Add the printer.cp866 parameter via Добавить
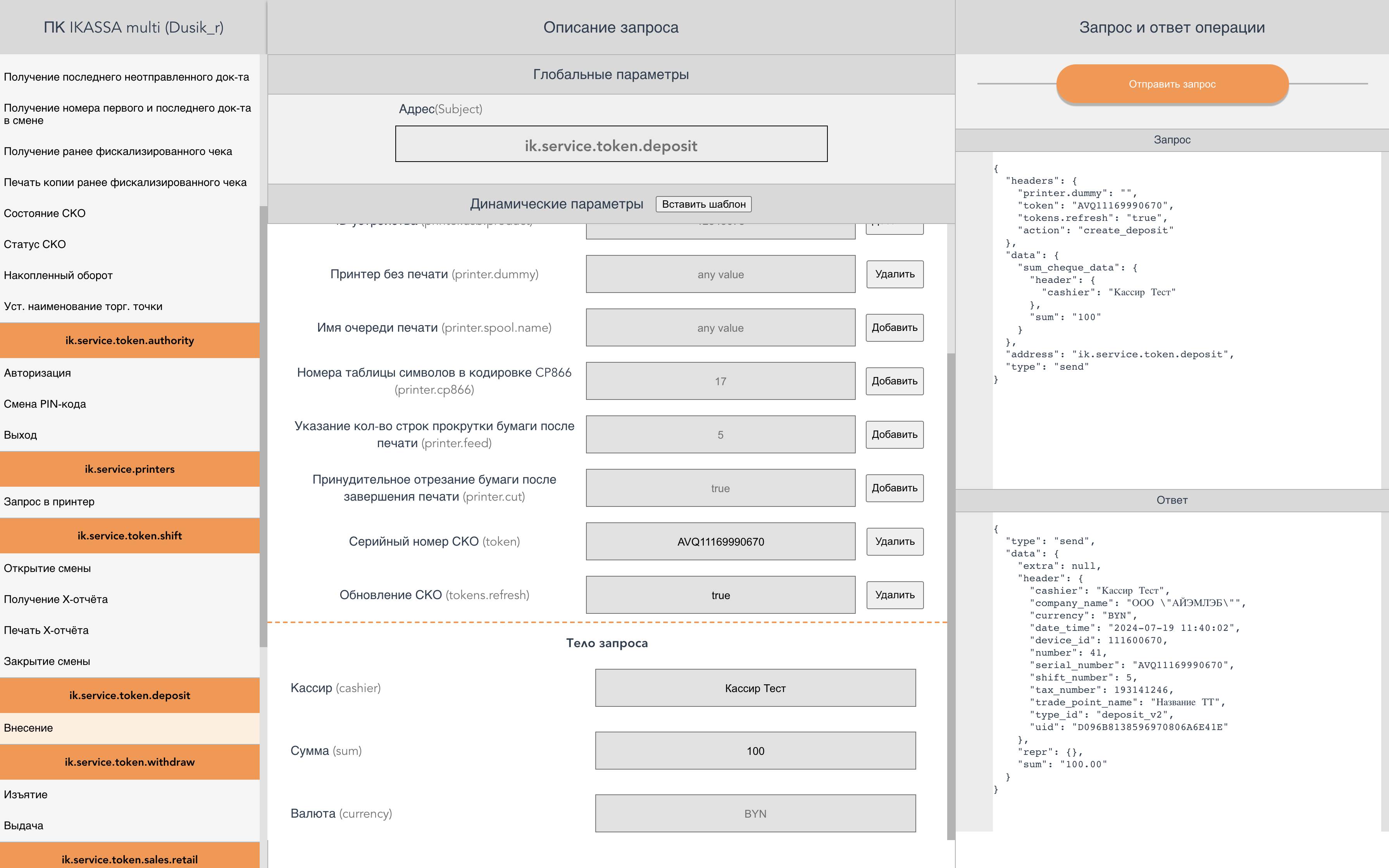Image resolution: width=1389 pixels, height=868 pixels. coord(894,381)
